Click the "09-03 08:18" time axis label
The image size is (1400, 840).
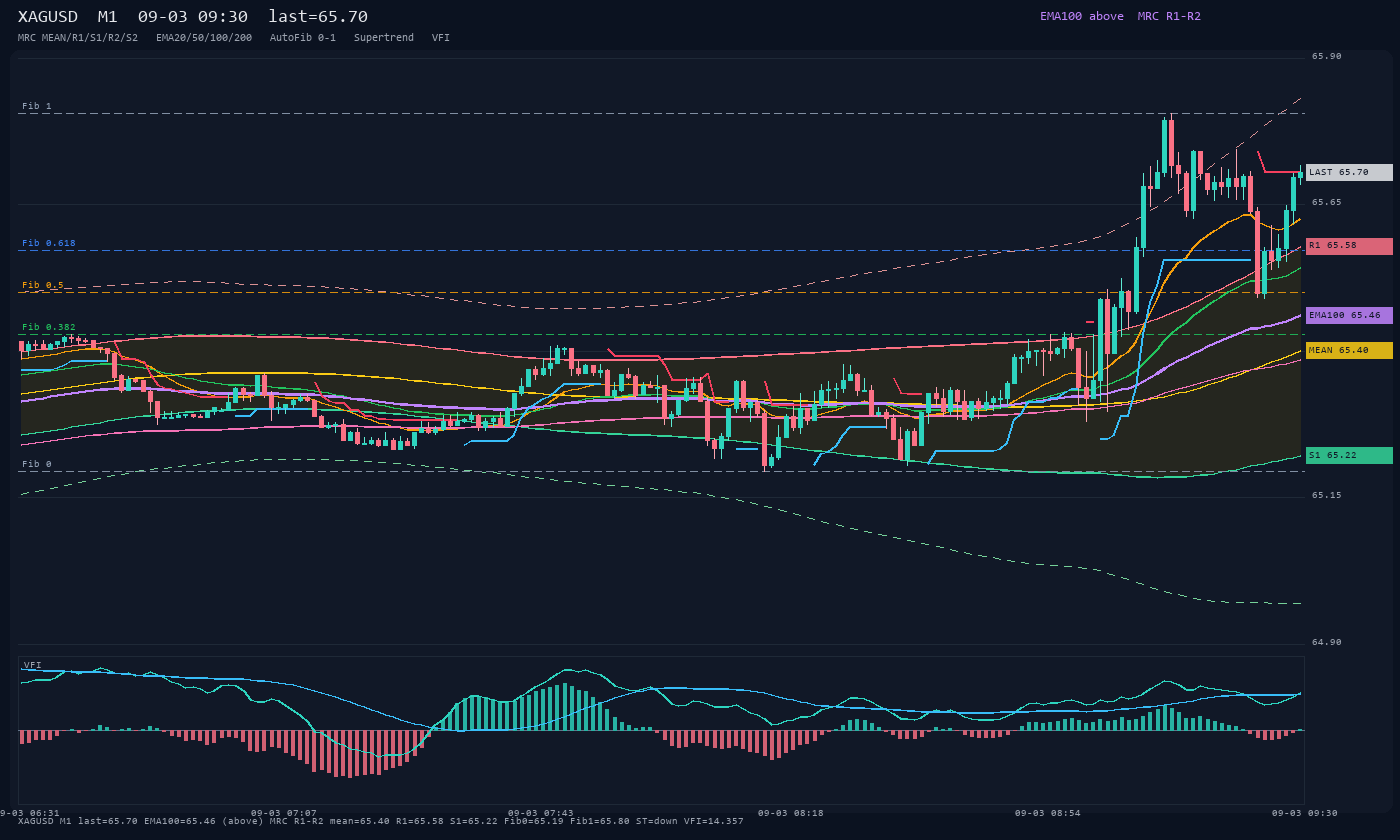[791, 813]
